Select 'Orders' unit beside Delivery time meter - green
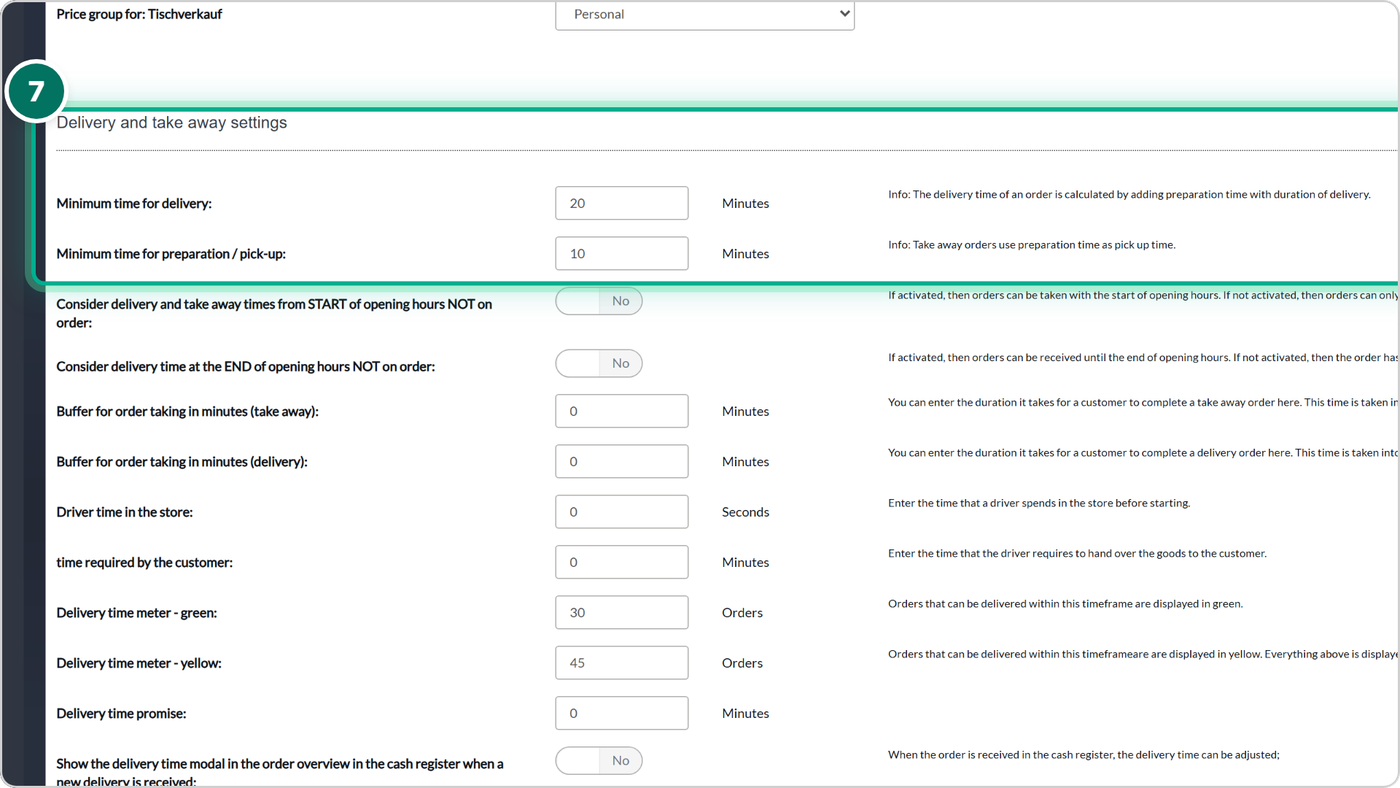The height and width of the screenshot is (788, 1400). pyautogui.click(x=742, y=613)
